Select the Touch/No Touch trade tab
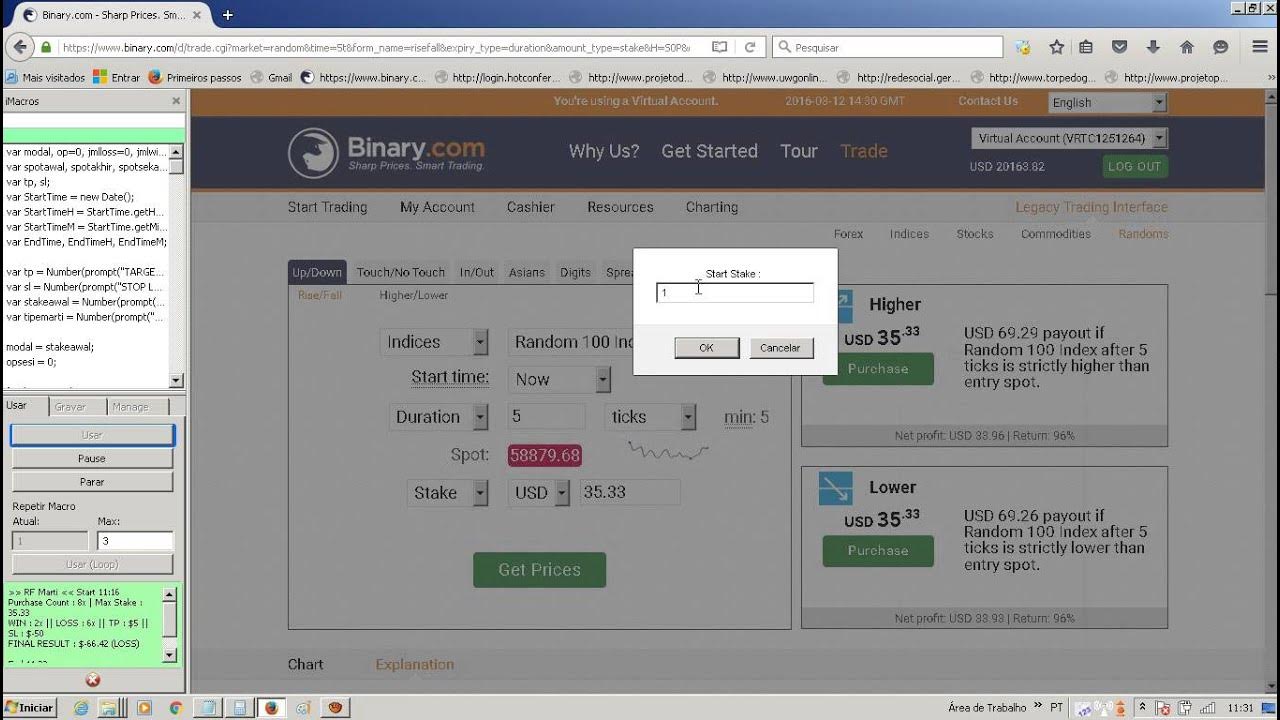Screen dimensions: 1280x720 coord(400,272)
